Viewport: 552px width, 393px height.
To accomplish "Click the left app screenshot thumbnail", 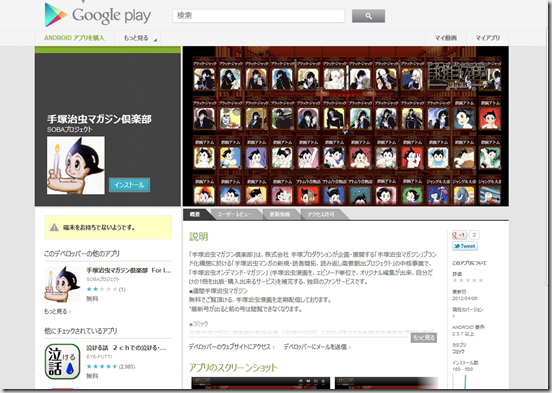I will [261, 383].
